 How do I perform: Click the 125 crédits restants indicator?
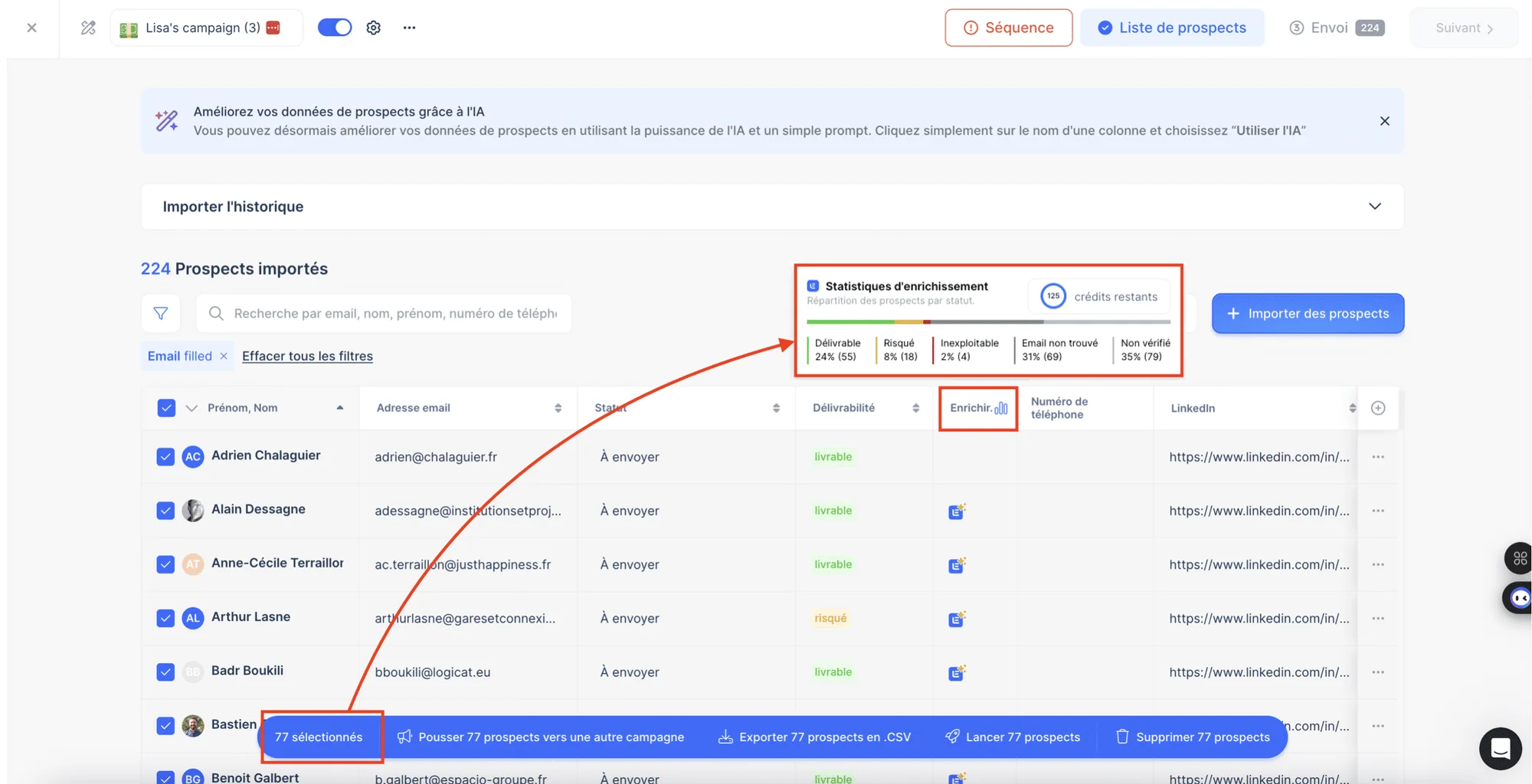point(1099,296)
